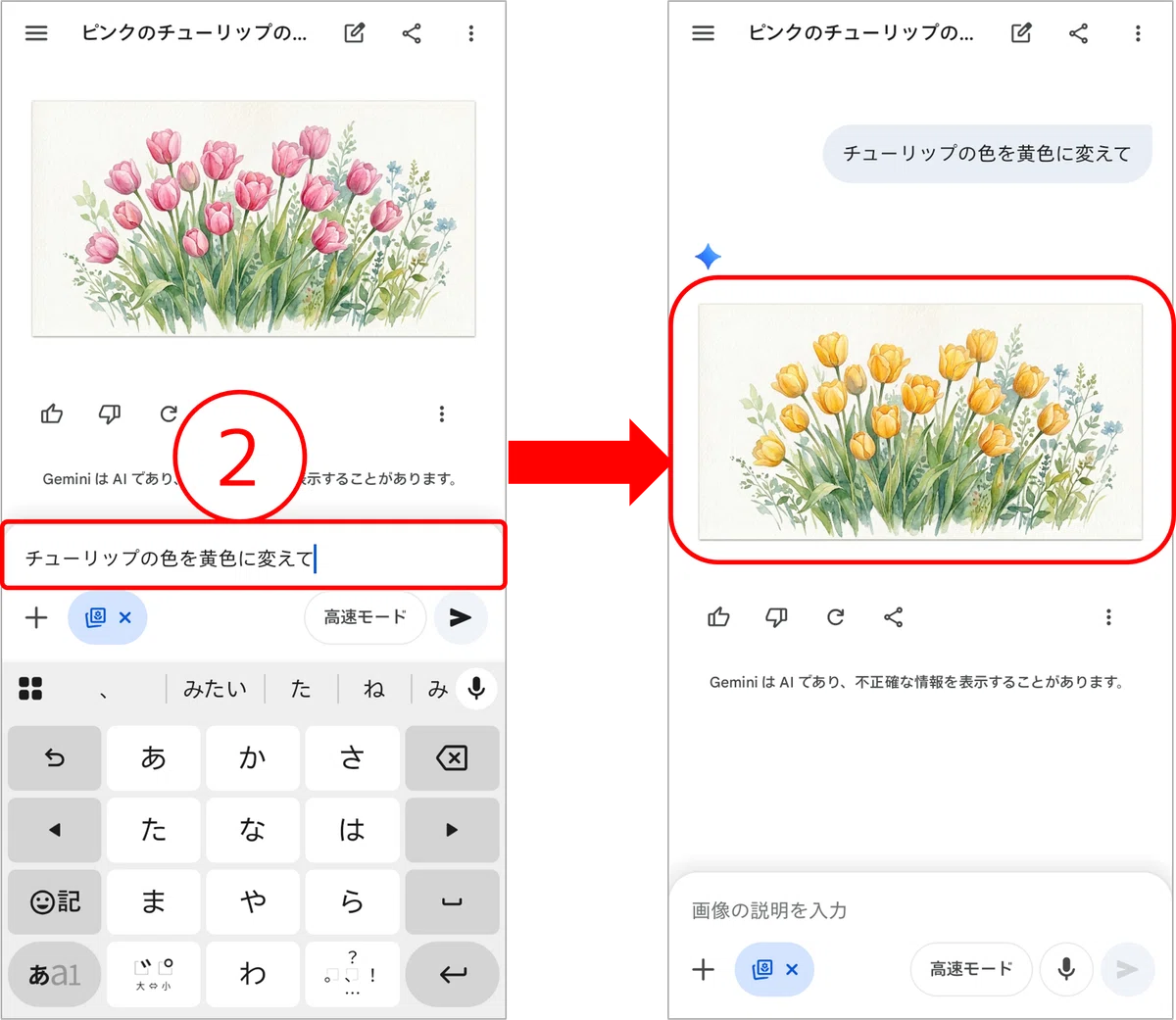
Task: Select the みたい keyboard suggestion
Action: coord(215,689)
